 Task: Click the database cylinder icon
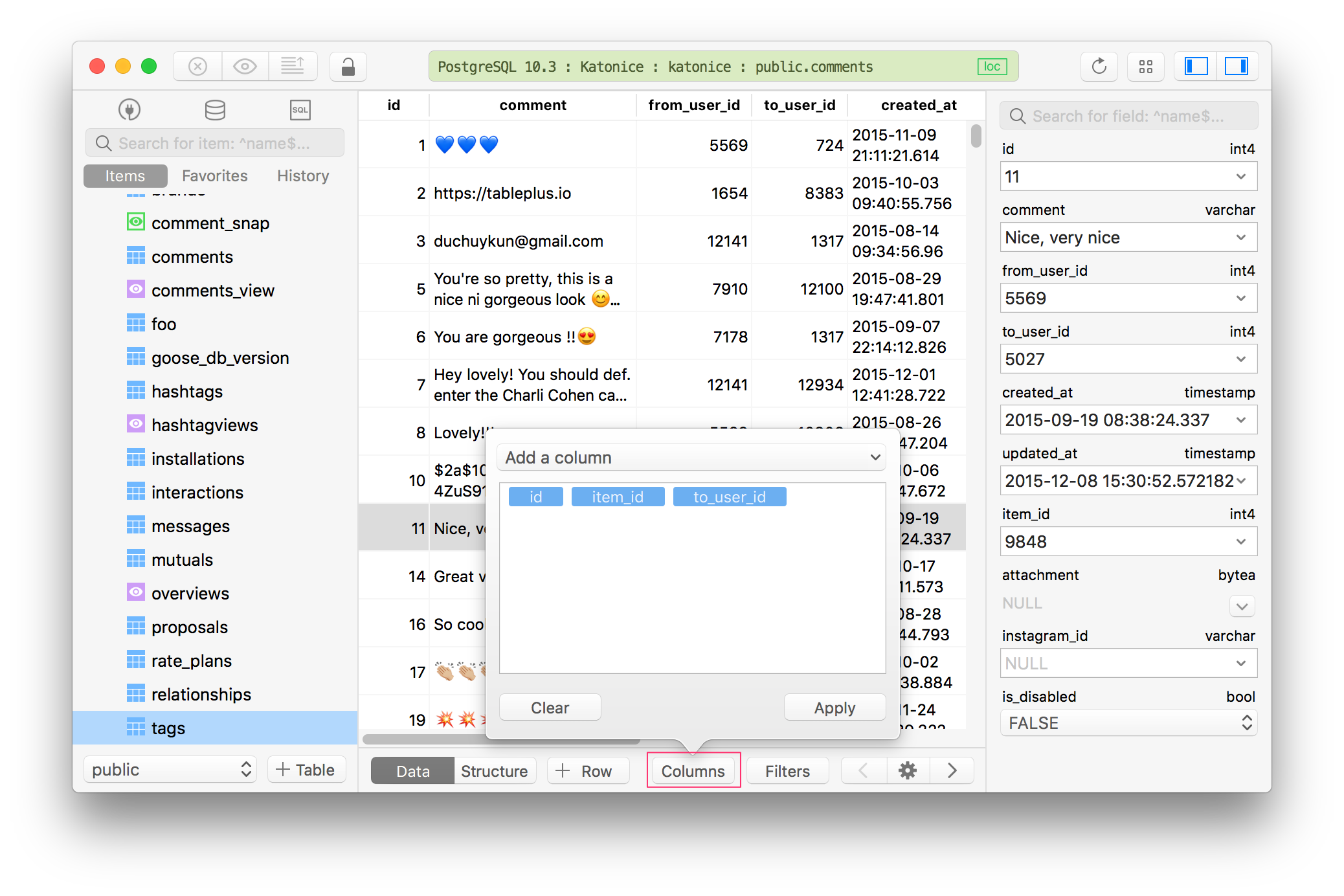point(215,109)
